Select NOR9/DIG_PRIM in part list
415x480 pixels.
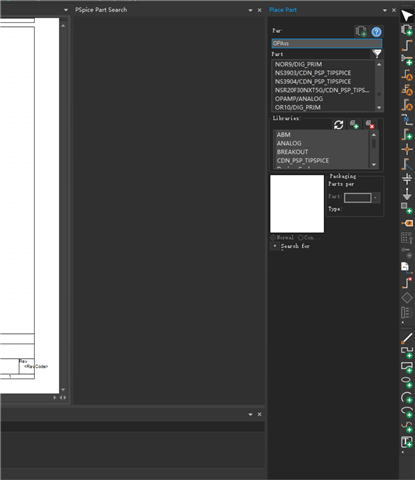(x=324, y=64)
